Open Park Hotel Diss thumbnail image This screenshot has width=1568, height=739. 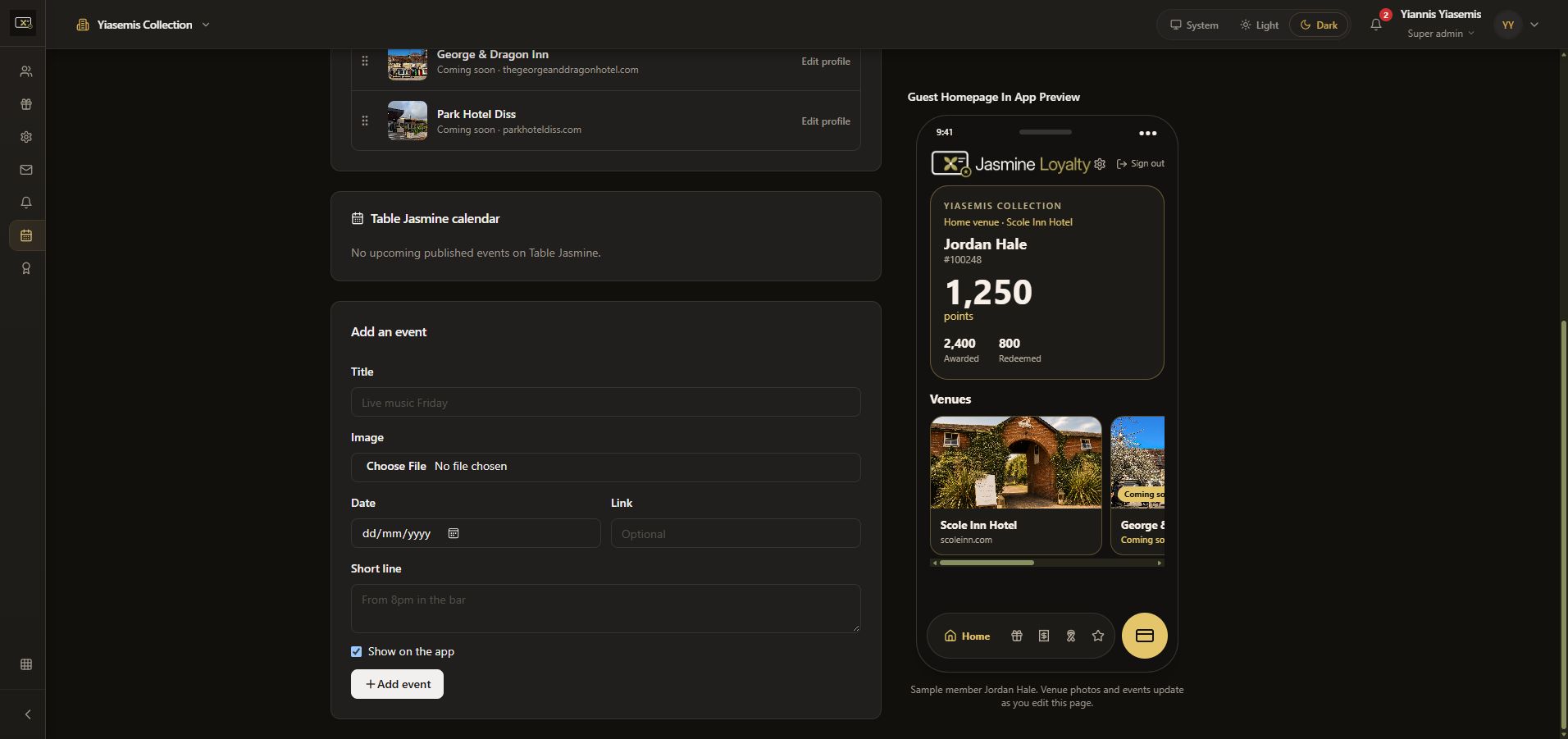coord(408,121)
